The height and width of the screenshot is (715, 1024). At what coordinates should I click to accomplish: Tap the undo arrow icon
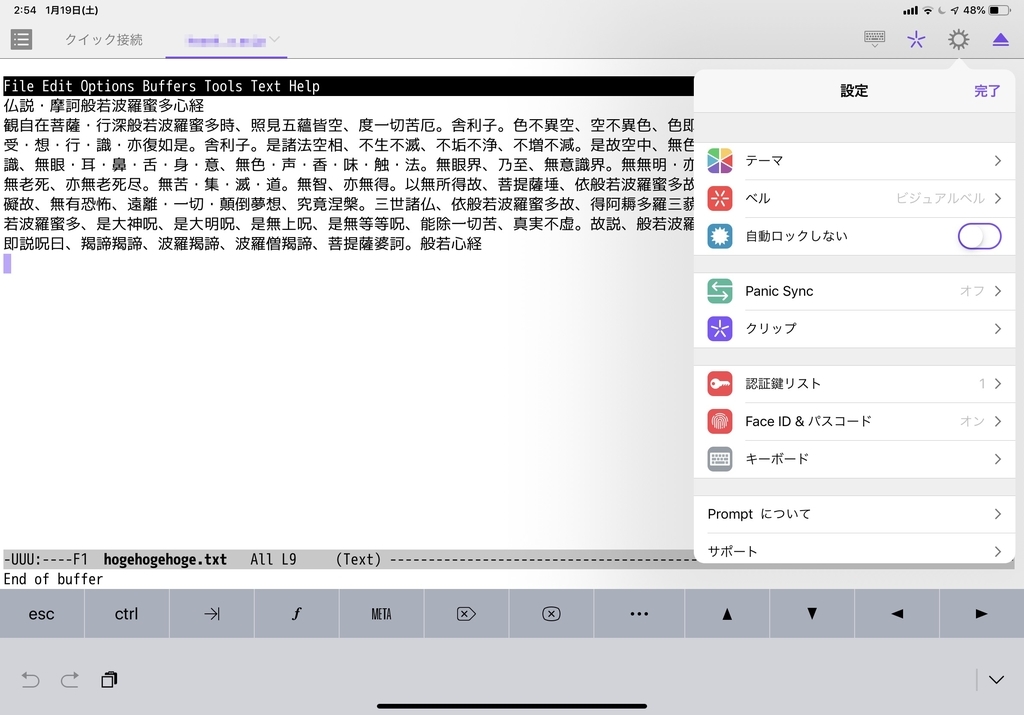point(30,680)
